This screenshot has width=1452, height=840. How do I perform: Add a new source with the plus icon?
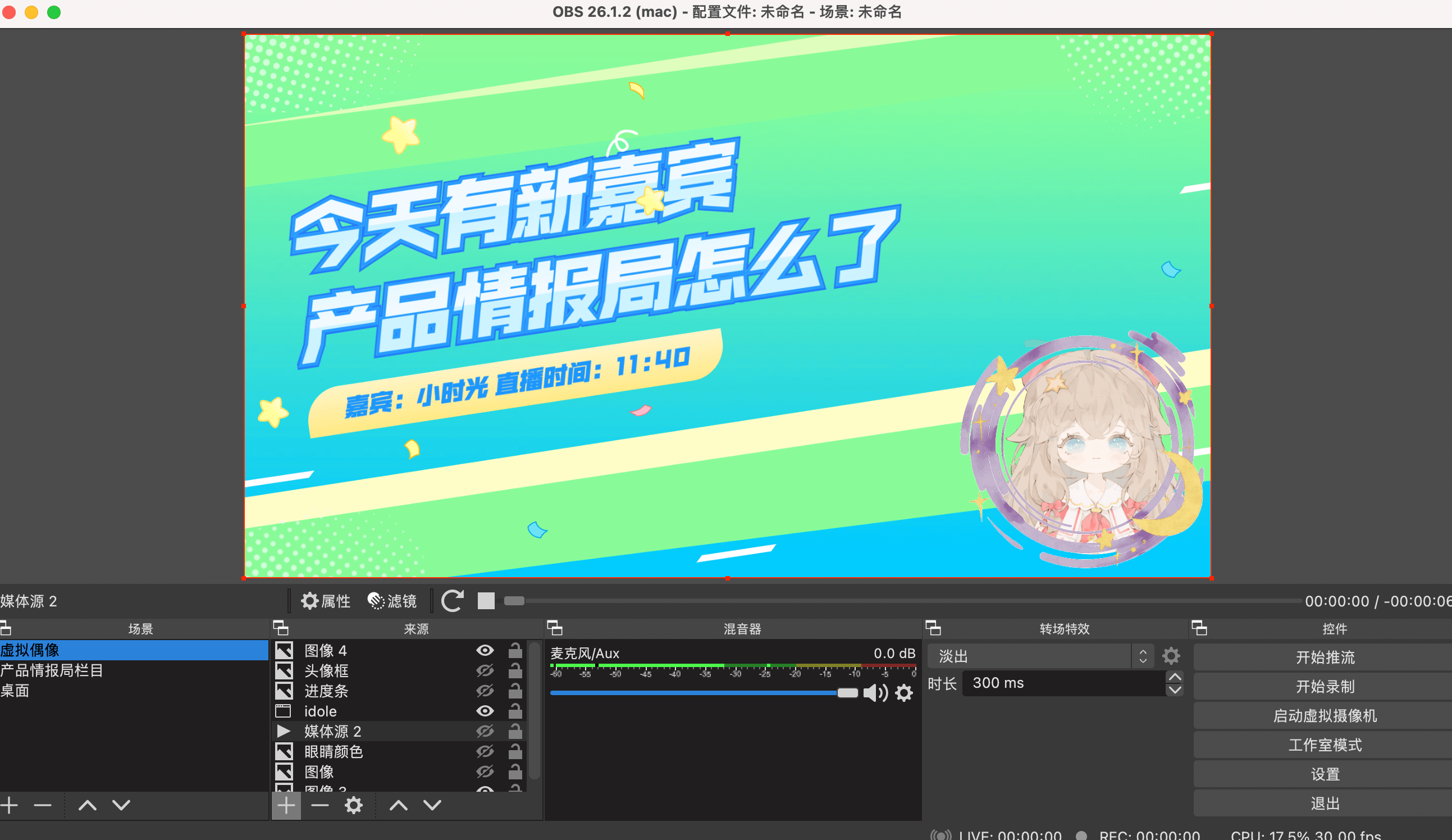click(286, 805)
